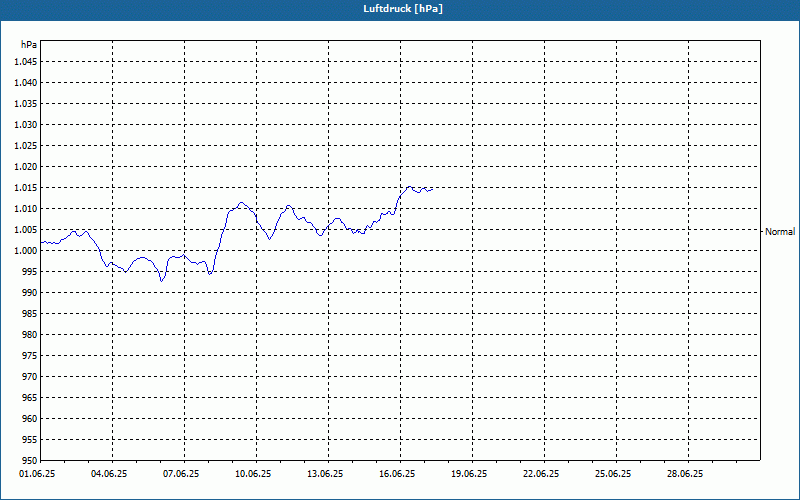Click the 04.06.25 date label
The height and width of the screenshot is (500, 800).
(109, 474)
